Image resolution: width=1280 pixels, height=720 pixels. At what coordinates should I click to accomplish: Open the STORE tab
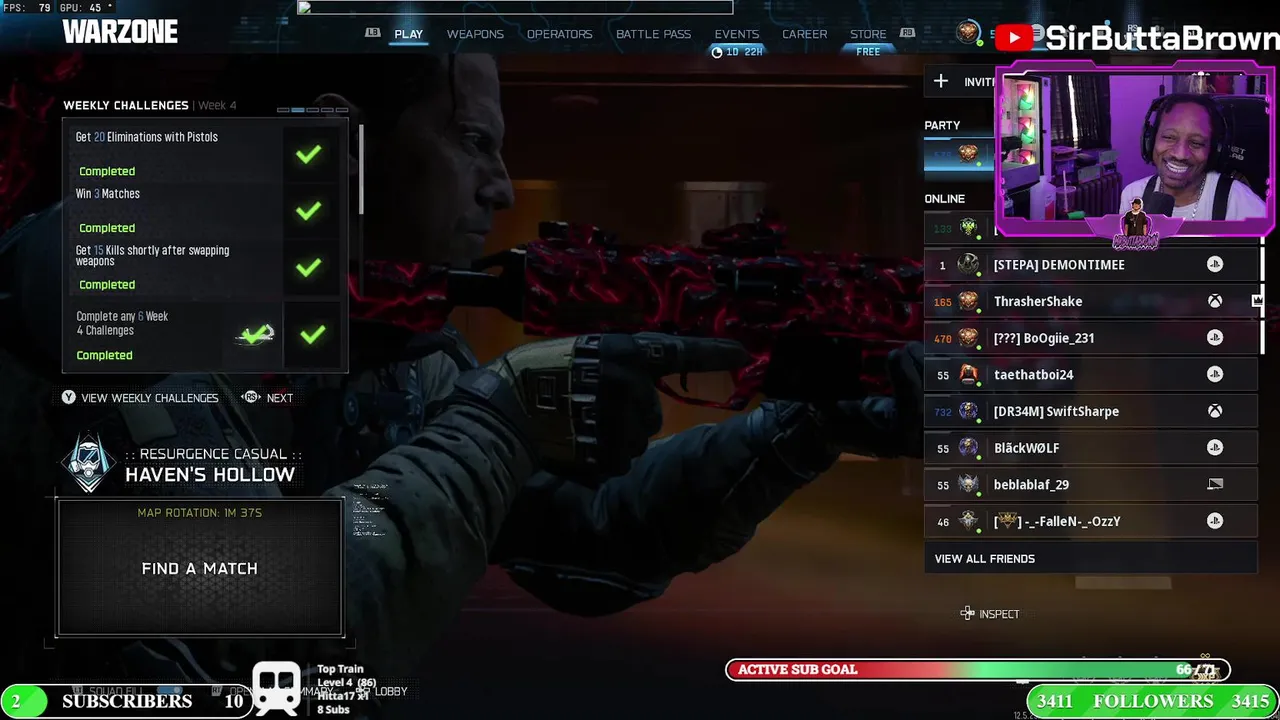(x=868, y=34)
